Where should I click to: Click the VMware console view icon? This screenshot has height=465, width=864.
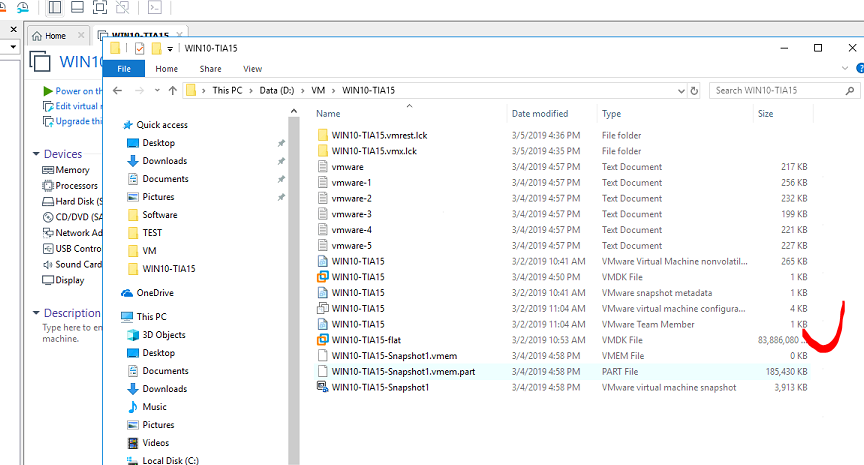pos(155,7)
